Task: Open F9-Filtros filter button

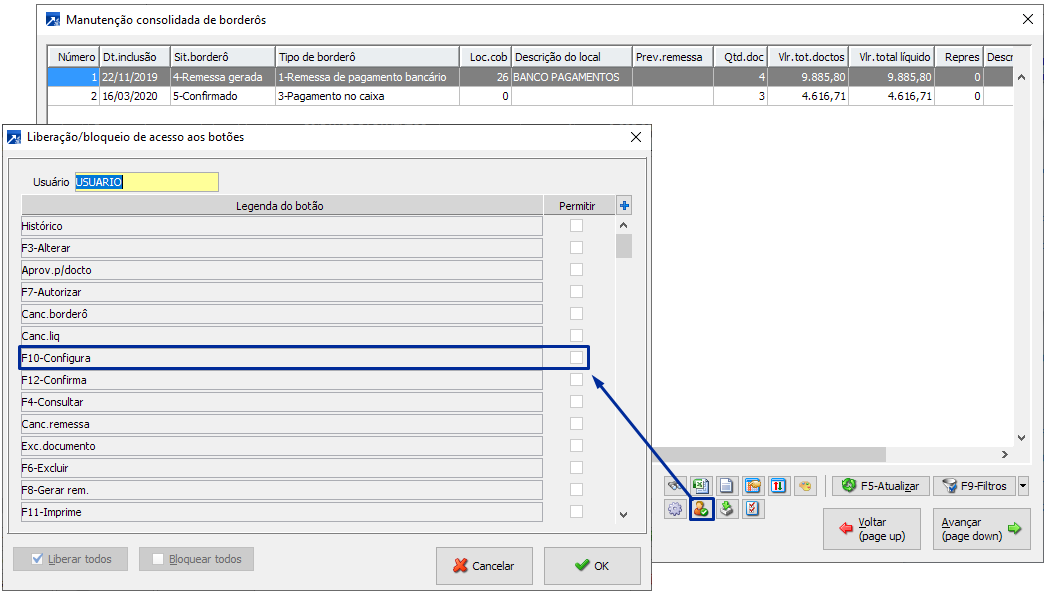Action: click(x=974, y=486)
